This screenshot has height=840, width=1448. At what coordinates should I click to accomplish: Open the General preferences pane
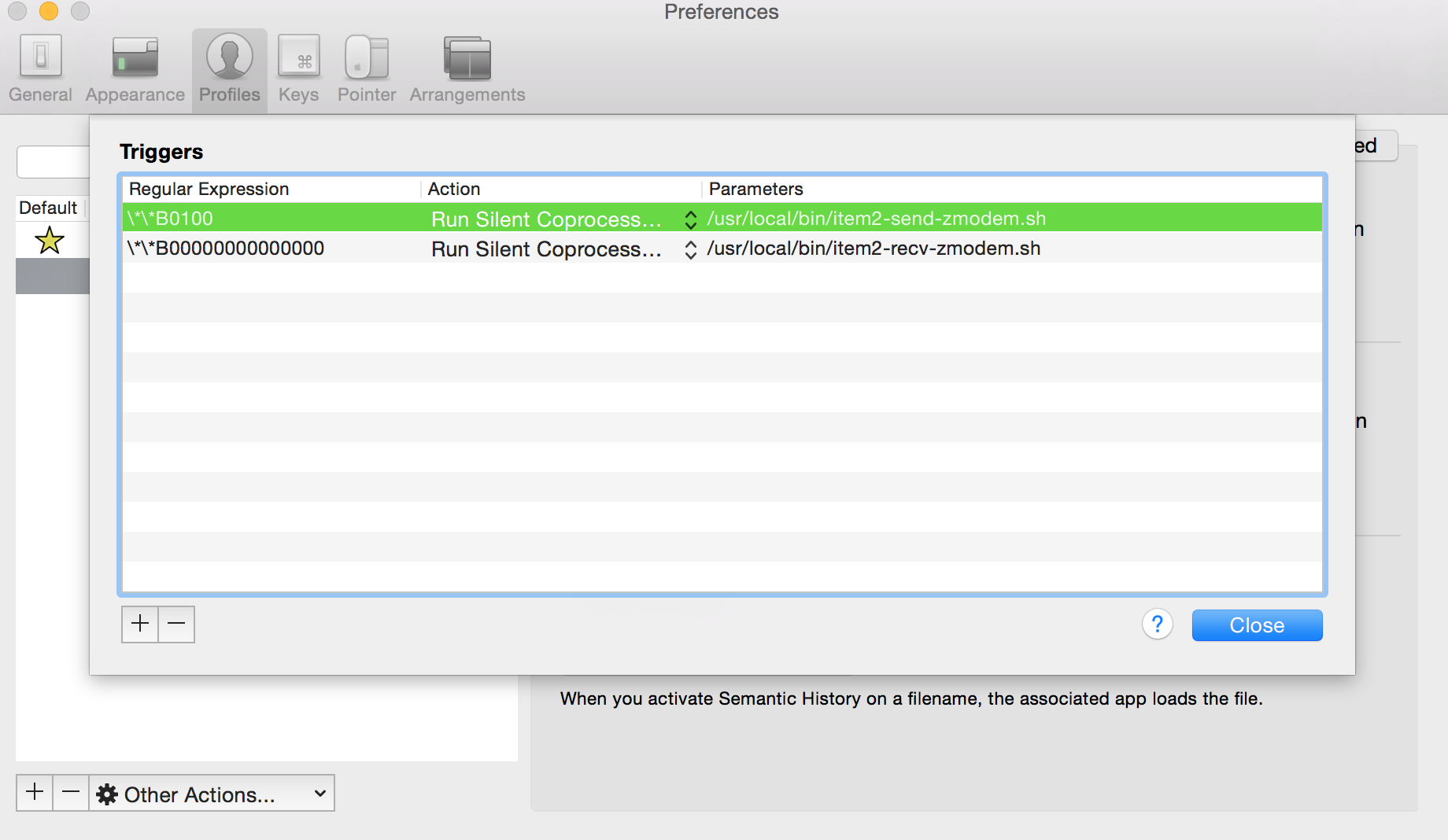pos(41,69)
